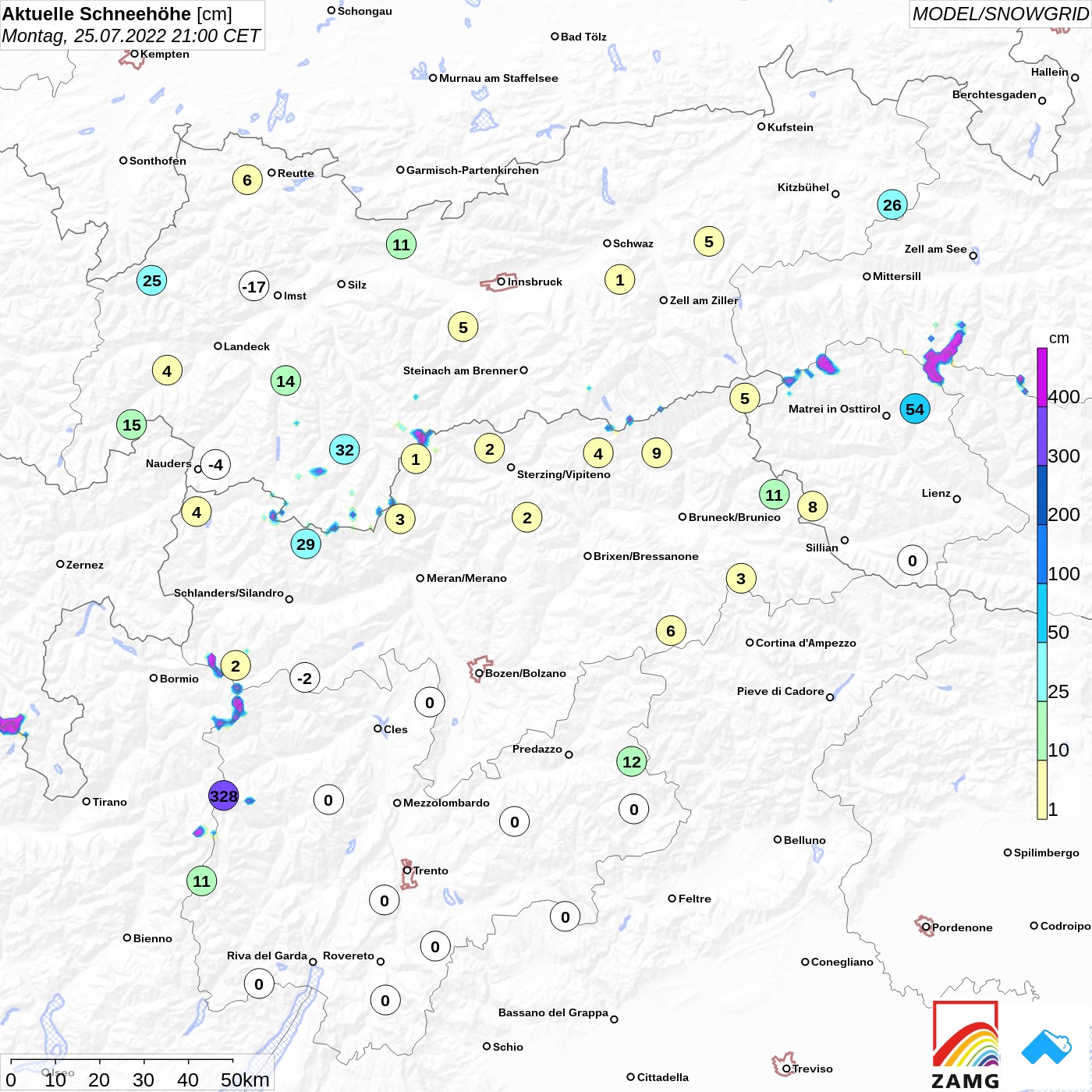This screenshot has width=1092, height=1092.
Task: Select the 0 marker next to Riva del Garda
Action: coord(259,984)
